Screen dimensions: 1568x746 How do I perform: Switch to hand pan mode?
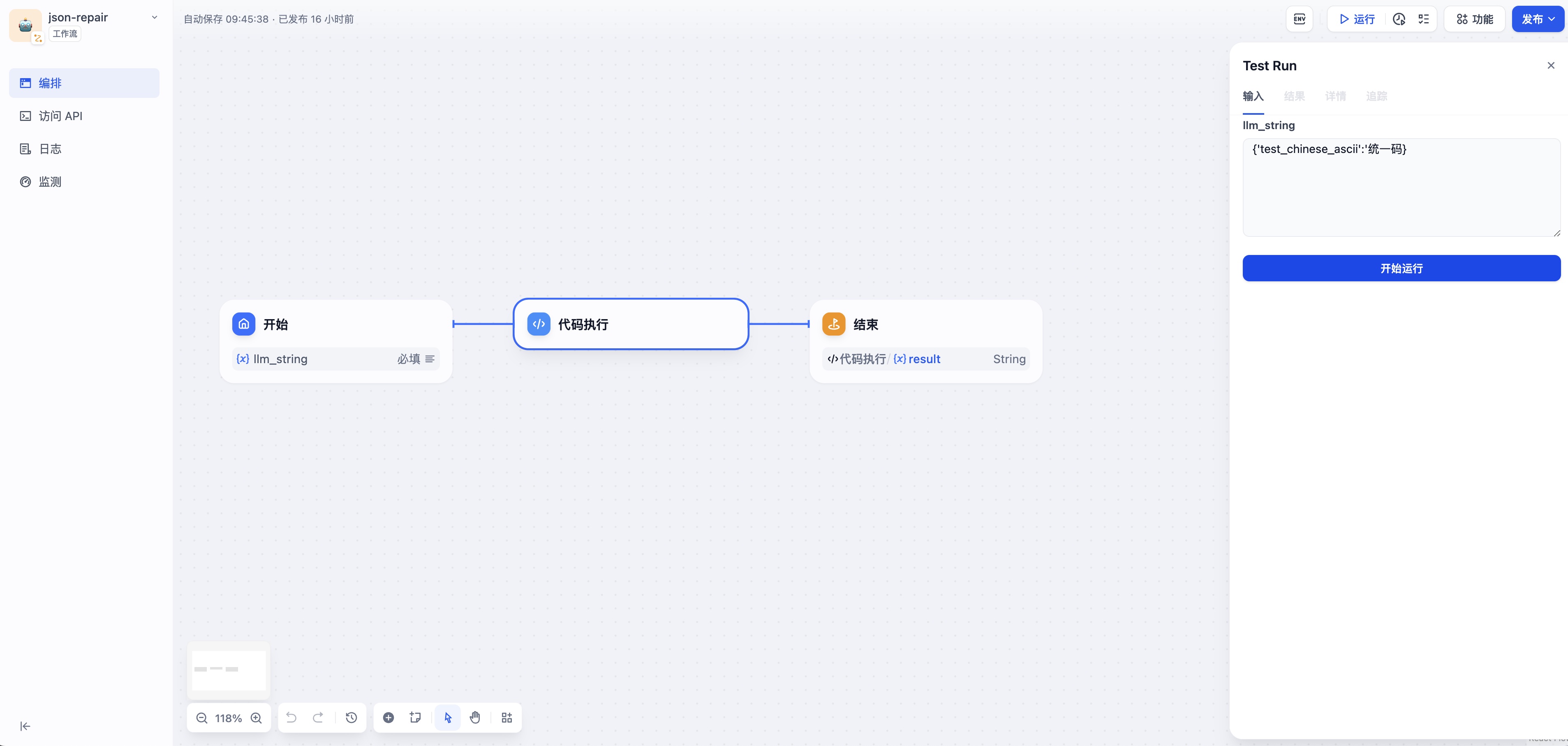475,717
